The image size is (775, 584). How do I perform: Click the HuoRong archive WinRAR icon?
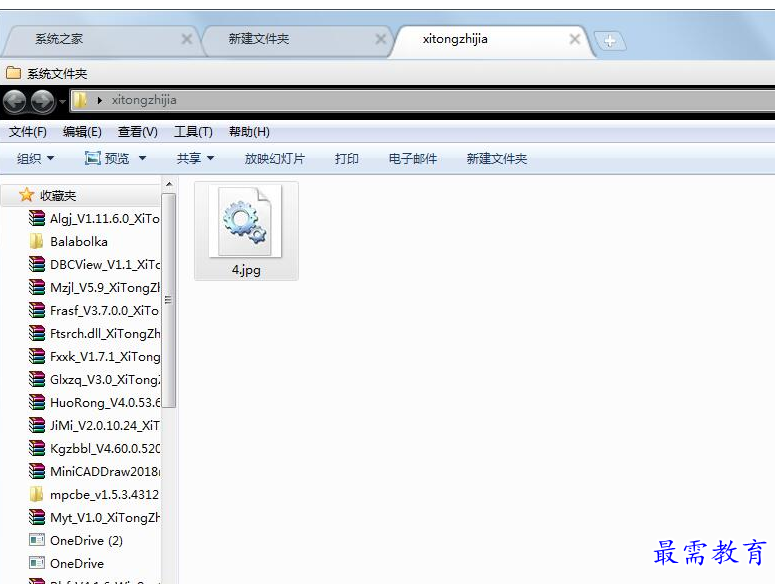[37, 402]
